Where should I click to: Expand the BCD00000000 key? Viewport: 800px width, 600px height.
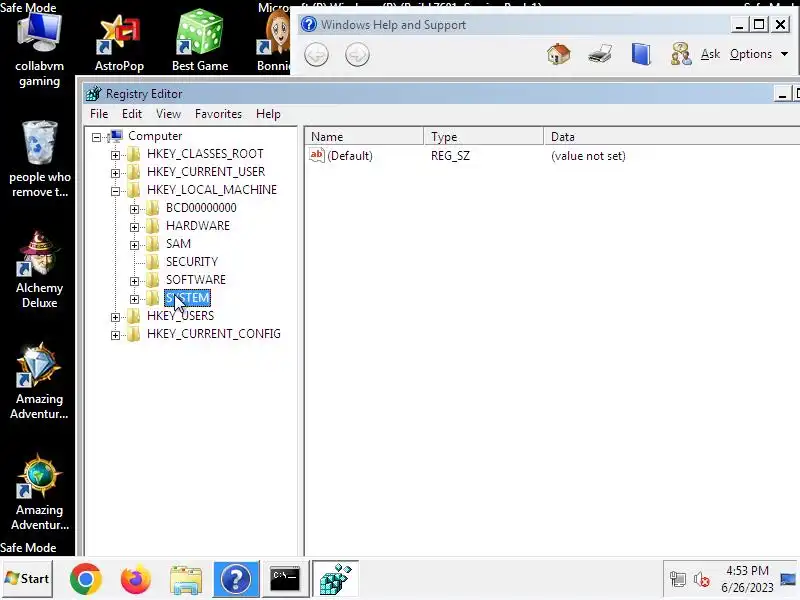click(x=134, y=209)
